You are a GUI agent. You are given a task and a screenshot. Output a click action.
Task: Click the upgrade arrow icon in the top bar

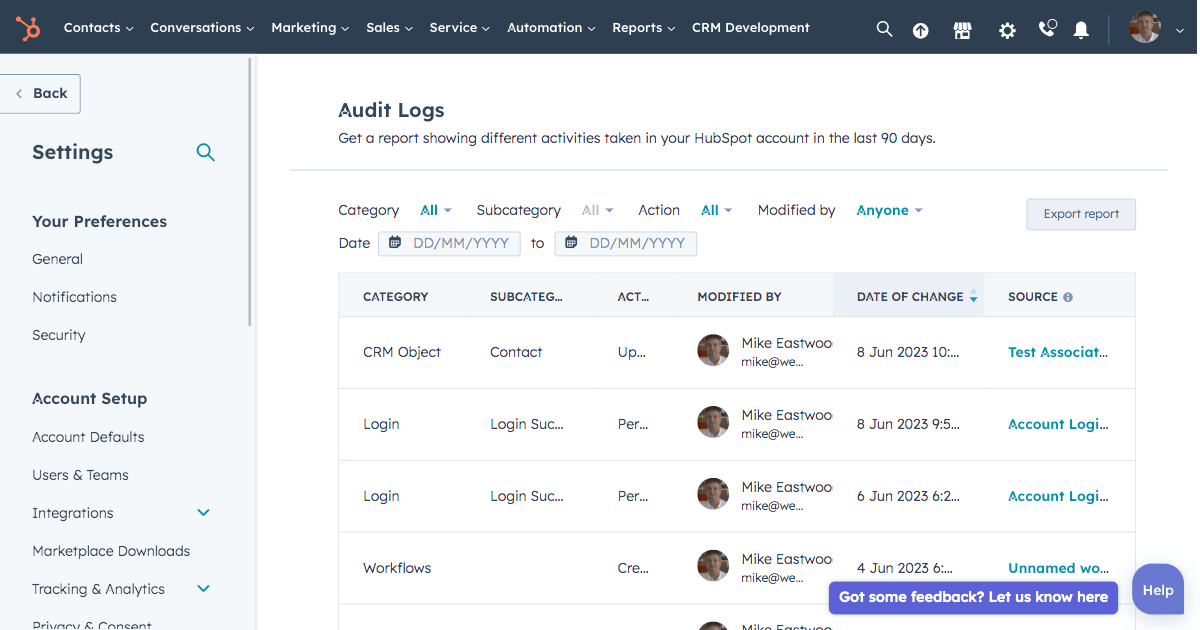pyautogui.click(x=921, y=30)
